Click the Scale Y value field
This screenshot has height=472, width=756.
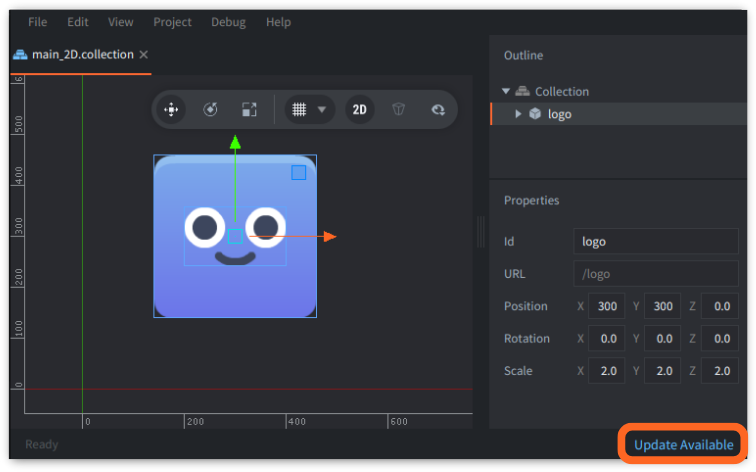(663, 370)
